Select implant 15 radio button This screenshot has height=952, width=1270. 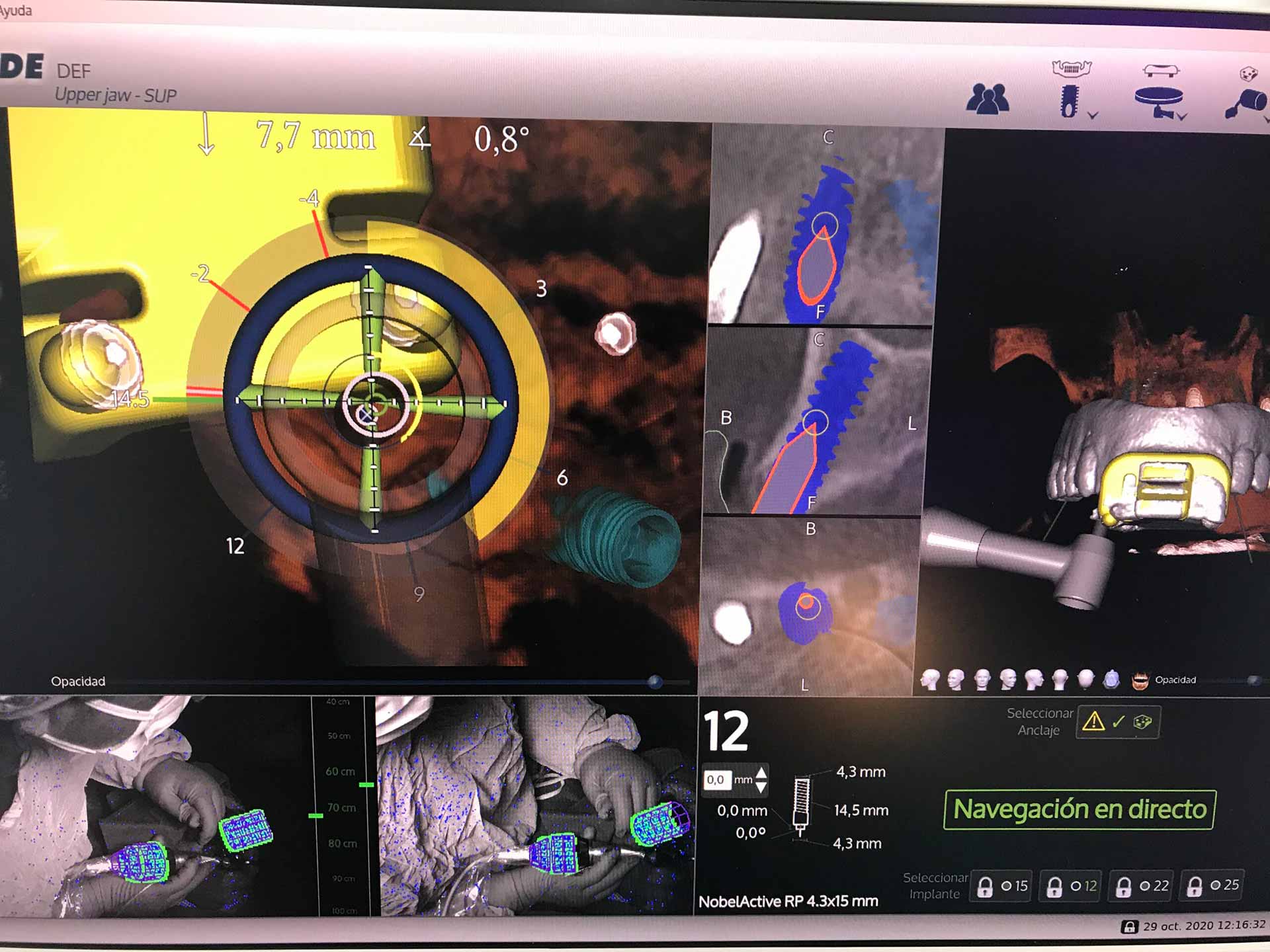click(1006, 886)
